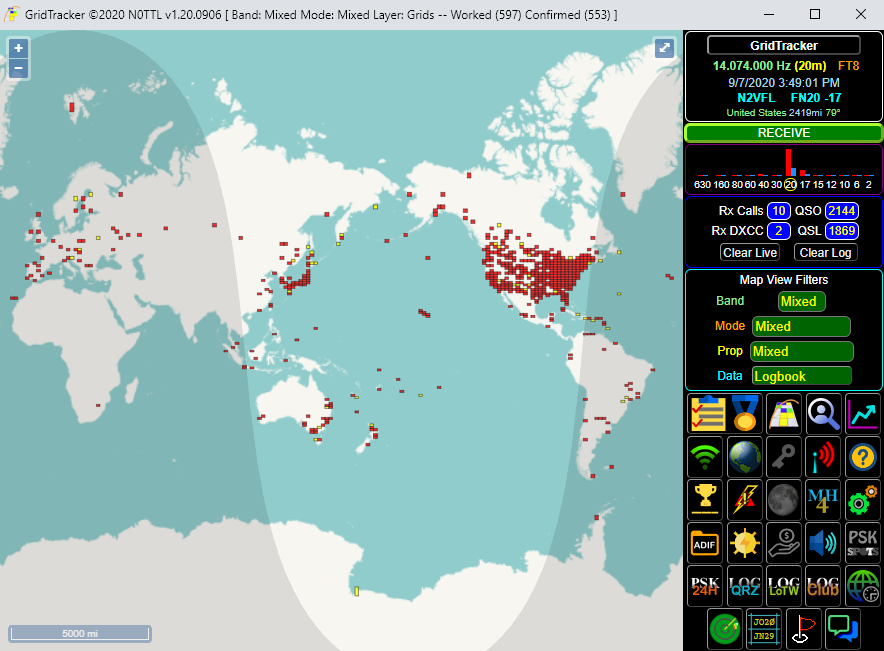
Task: Click the PSK Spots icon
Action: [x=863, y=542]
